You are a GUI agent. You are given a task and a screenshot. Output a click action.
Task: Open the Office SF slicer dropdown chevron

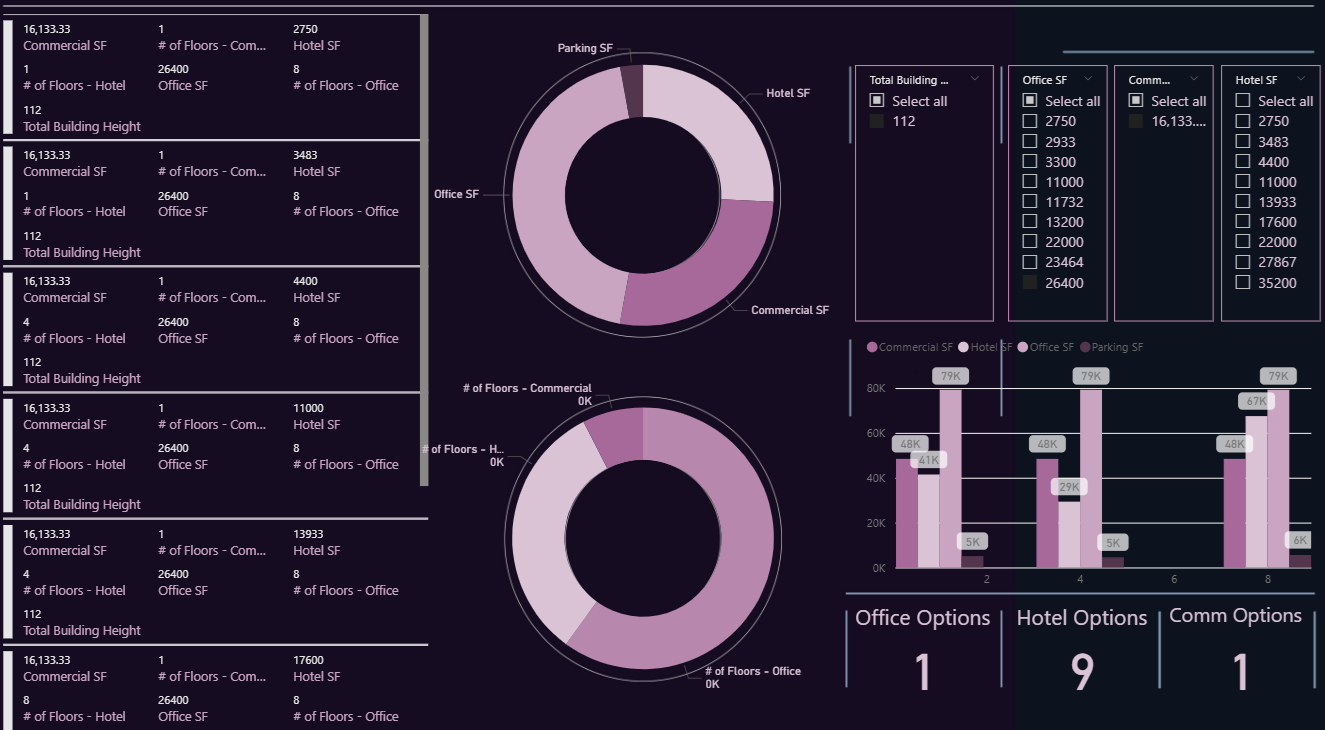click(1088, 79)
